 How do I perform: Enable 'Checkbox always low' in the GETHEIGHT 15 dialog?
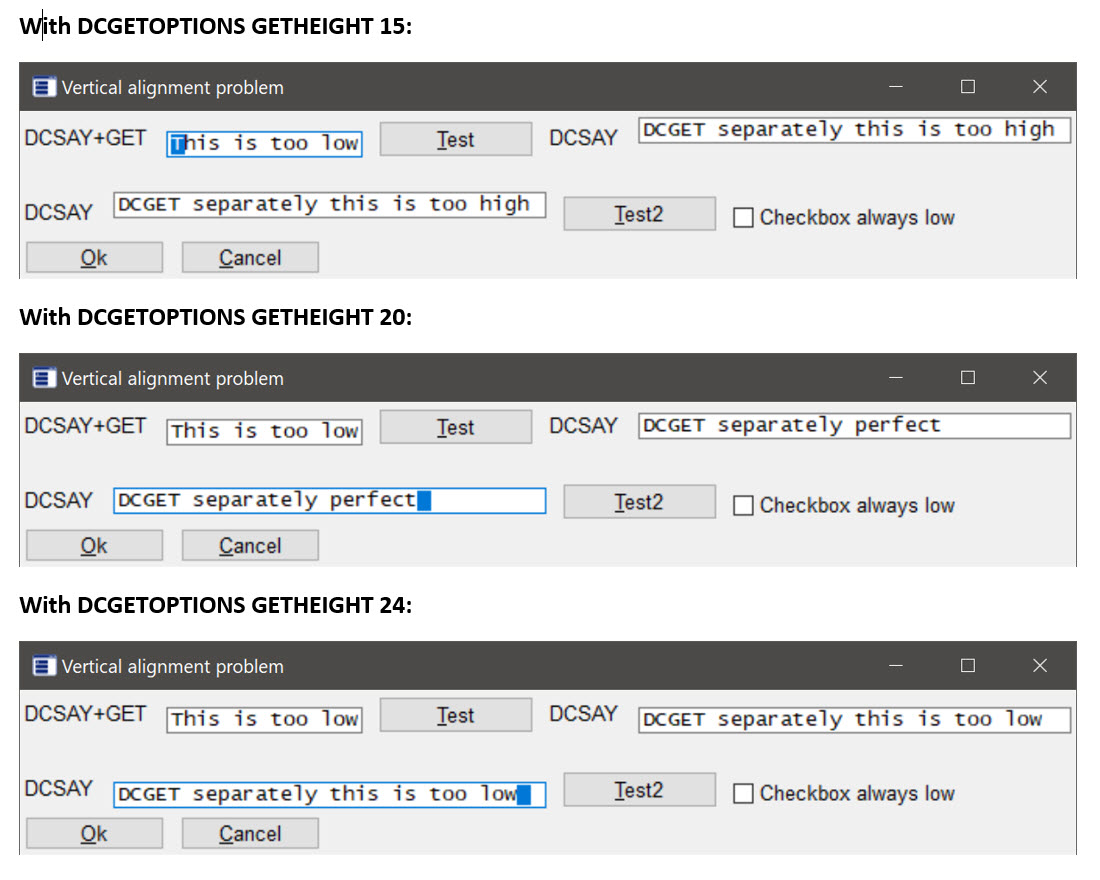click(x=743, y=218)
